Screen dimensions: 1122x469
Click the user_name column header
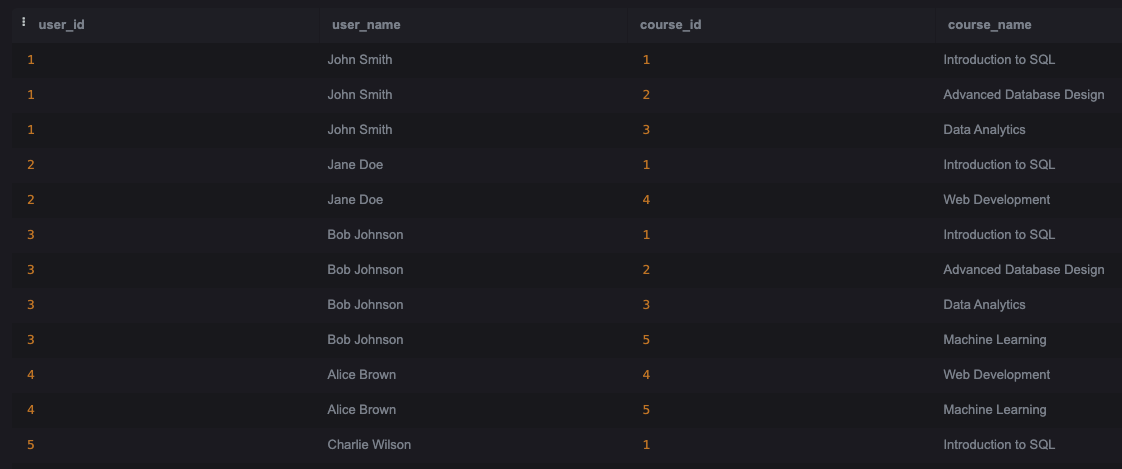pyautogui.click(x=365, y=24)
